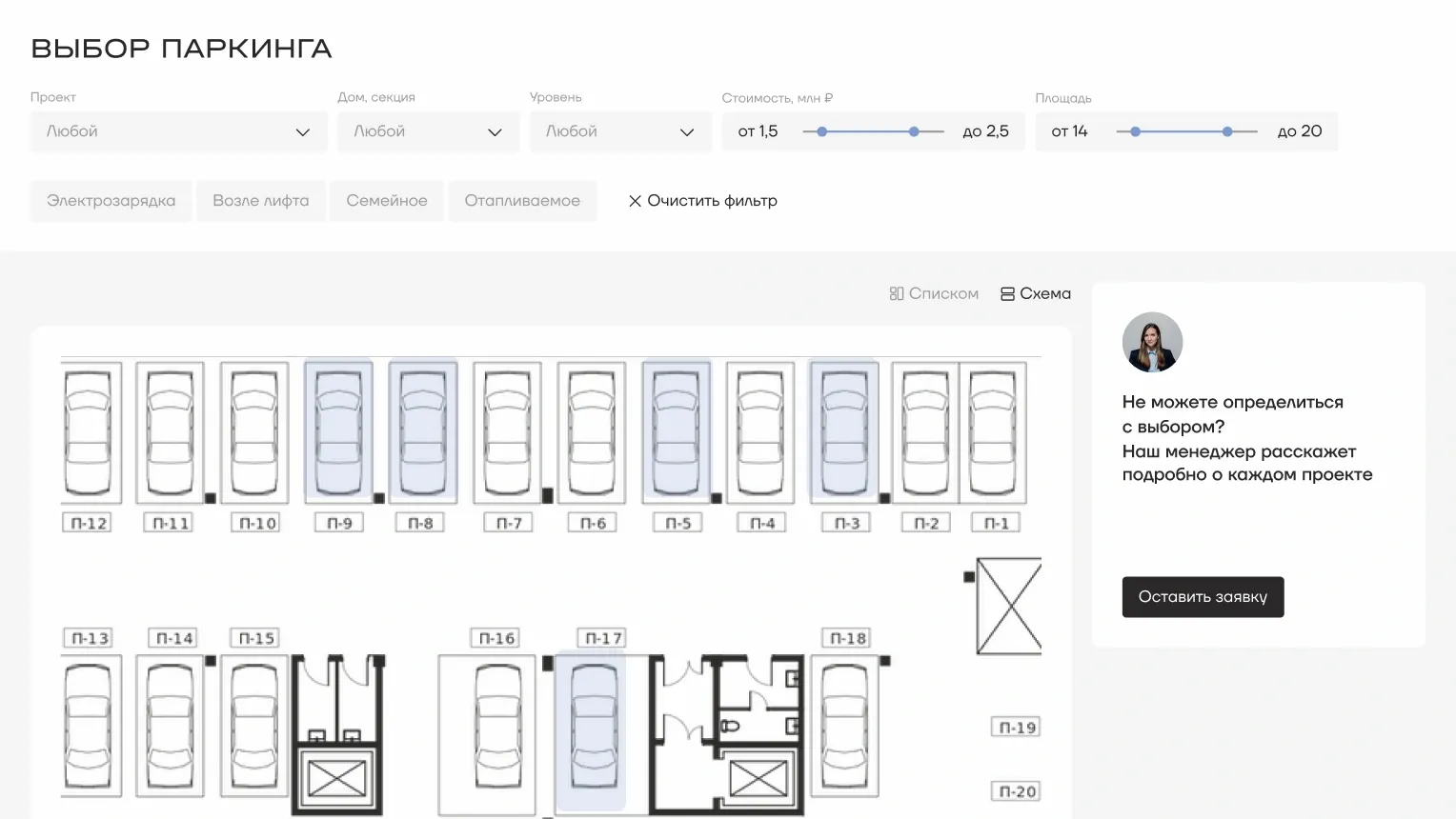This screenshot has height=819, width=1456.
Task: Click the chevron arrow in Дом, секция field
Action: (x=495, y=132)
